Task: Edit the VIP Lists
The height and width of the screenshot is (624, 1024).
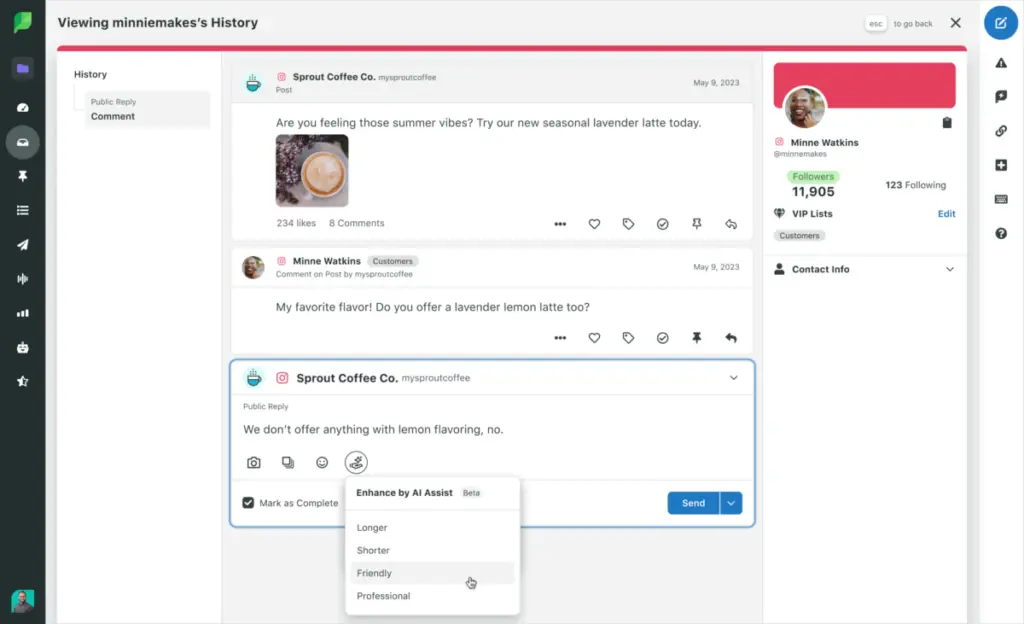Action: click(x=946, y=213)
